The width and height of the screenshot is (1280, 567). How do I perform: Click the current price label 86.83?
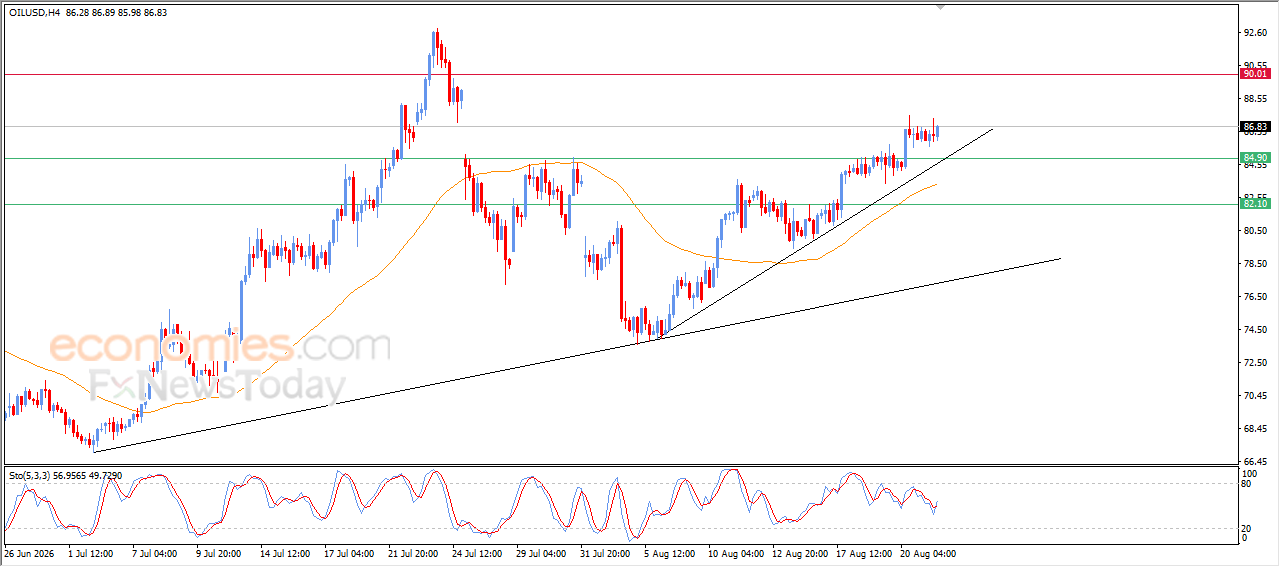pyautogui.click(x=1255, y=127)
